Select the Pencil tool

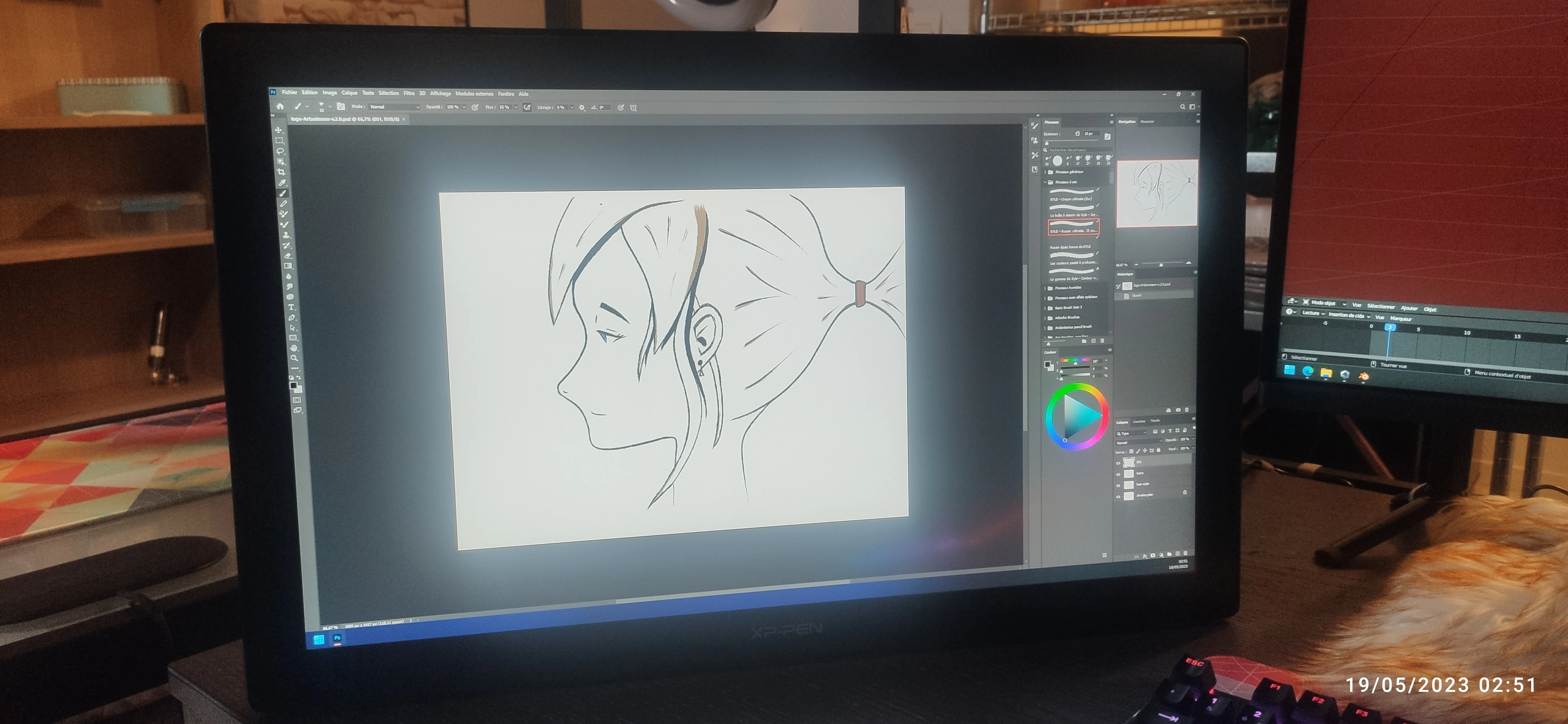coord(284,204)
